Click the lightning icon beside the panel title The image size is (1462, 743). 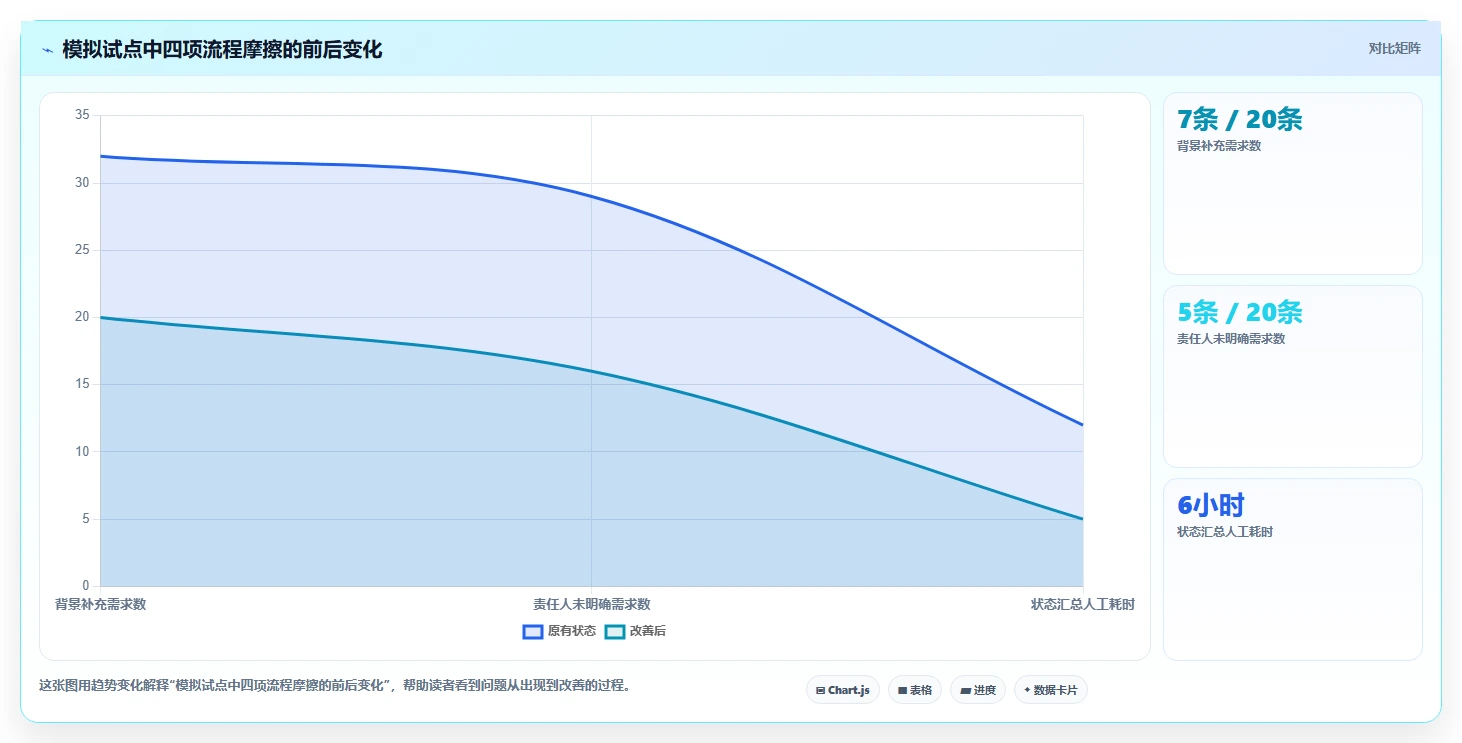tap(47, 50)
